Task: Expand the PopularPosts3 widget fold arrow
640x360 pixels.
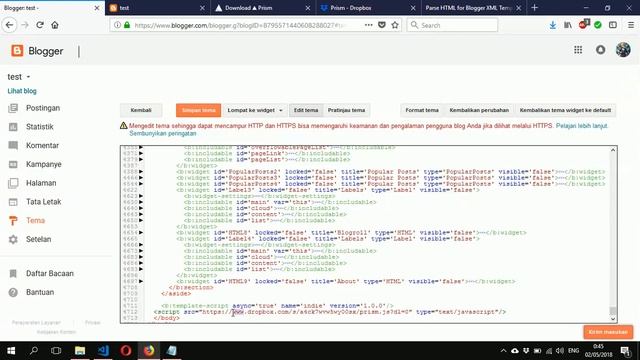Action: 141,178
